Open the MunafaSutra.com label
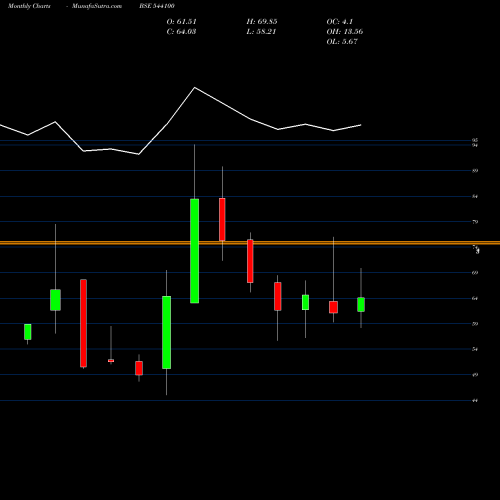The width and height of the screenshot is (500, 500). point(97,6)
